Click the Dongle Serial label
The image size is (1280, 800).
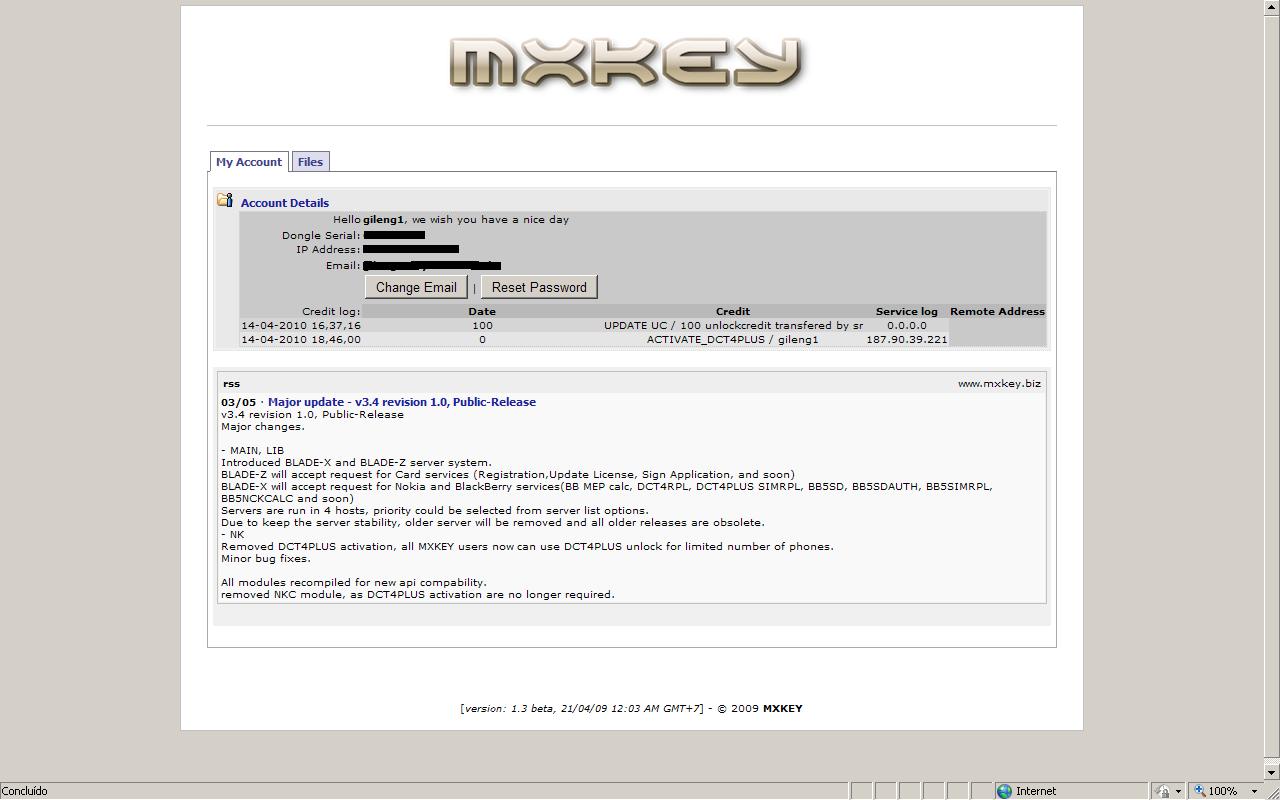pos(321,235)
